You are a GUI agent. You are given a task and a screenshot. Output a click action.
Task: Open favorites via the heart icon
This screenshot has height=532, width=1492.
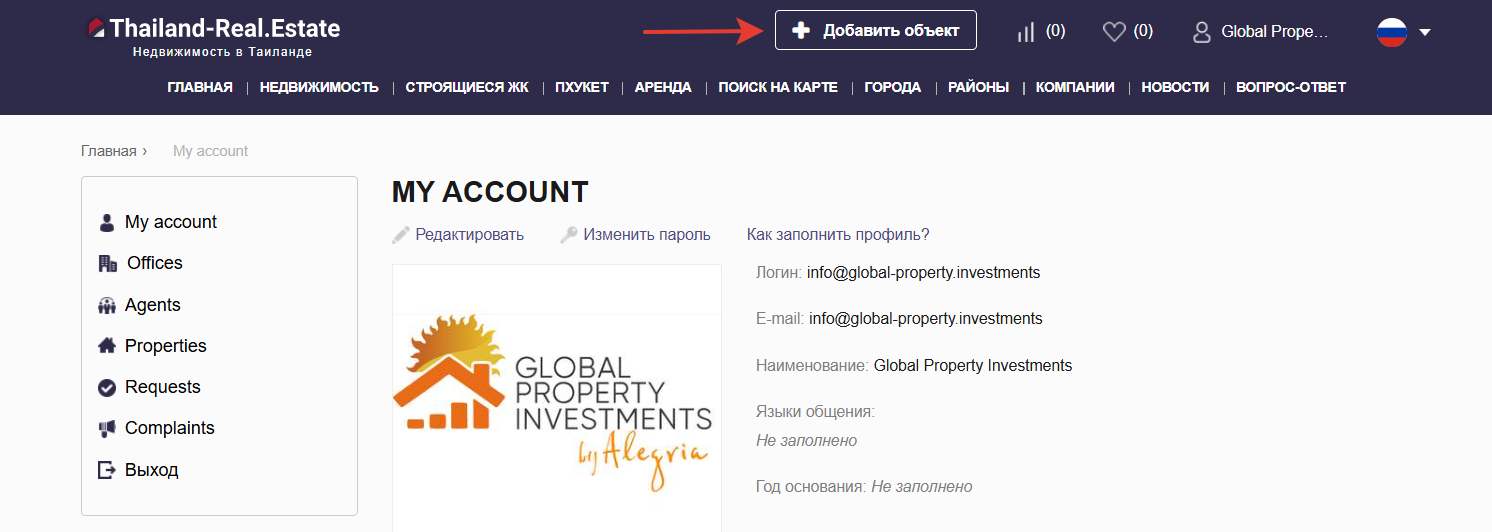tap(1114, 32)
